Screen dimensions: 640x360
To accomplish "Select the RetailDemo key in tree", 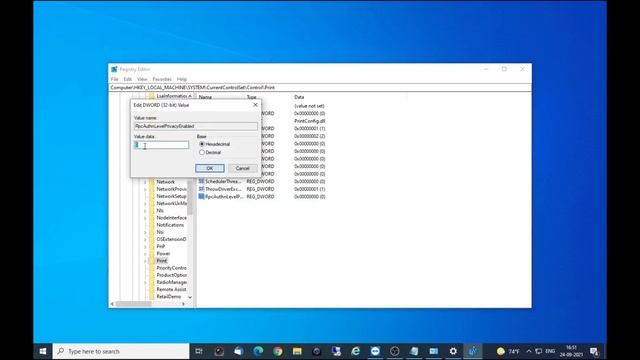I will coord(169,296).
